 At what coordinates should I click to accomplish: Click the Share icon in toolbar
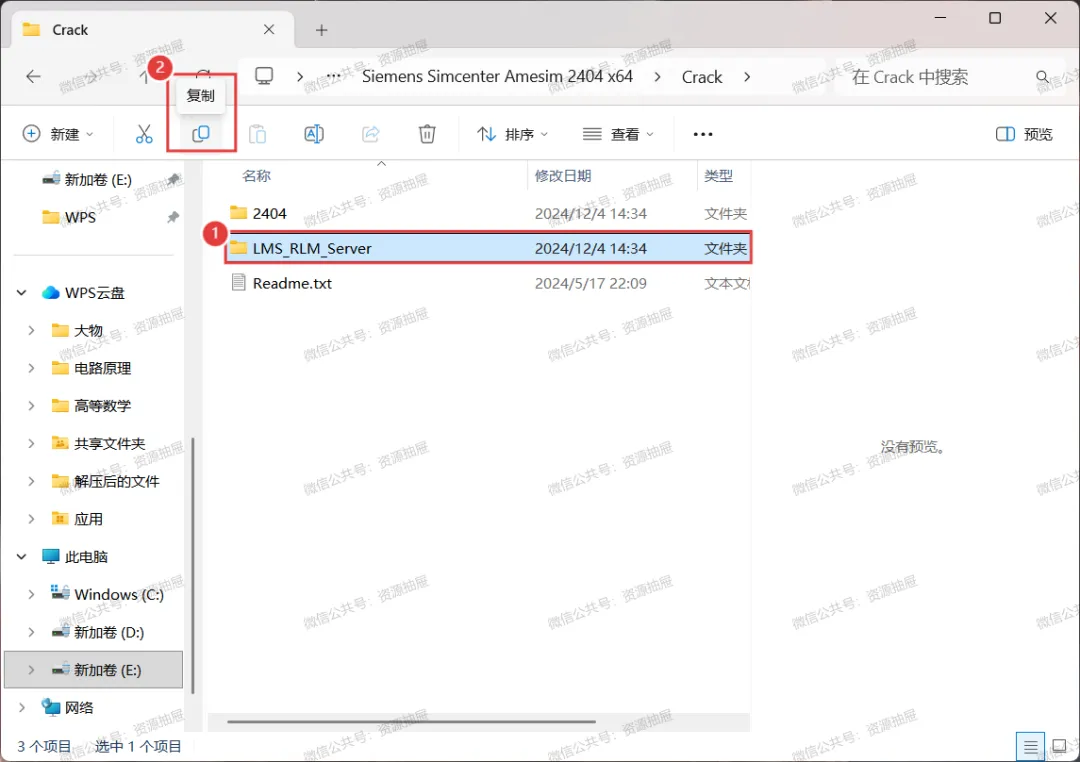coord(371,134)
